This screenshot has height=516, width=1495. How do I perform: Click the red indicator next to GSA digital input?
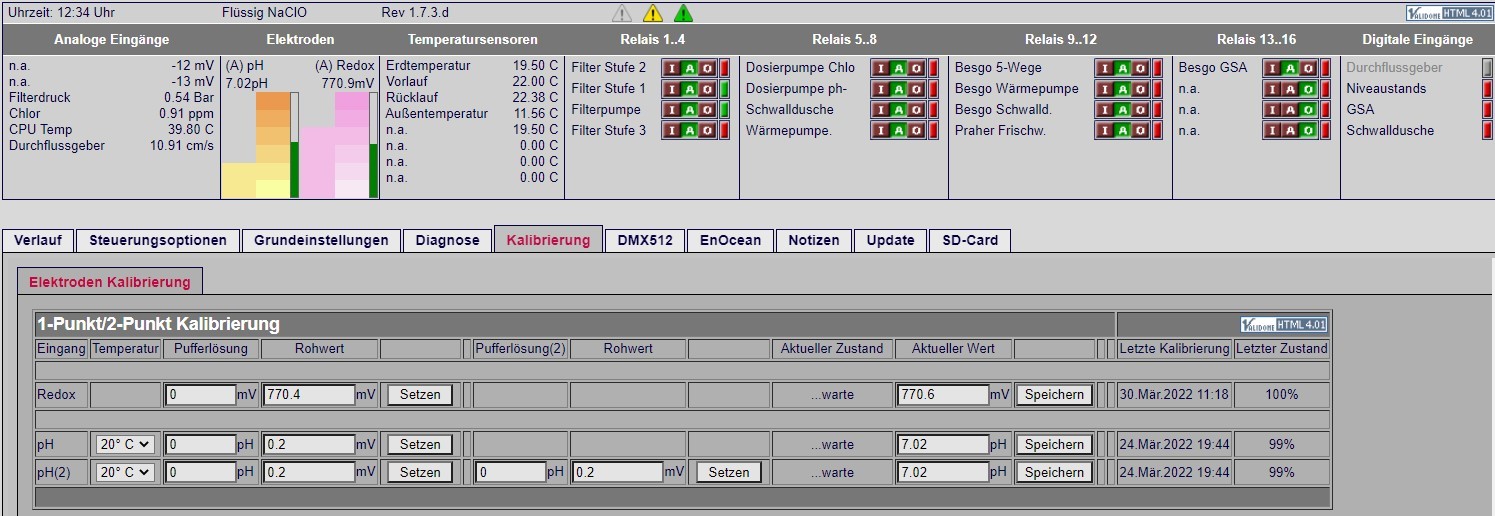[1487, 110]
